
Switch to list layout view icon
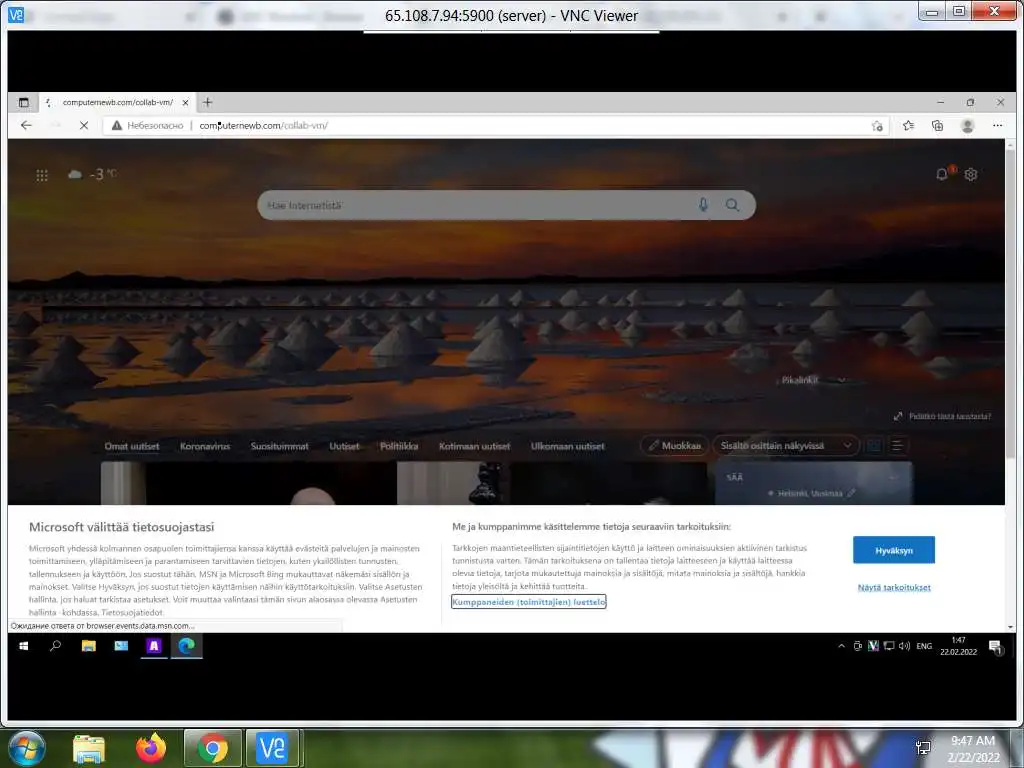tap(898, 445)
